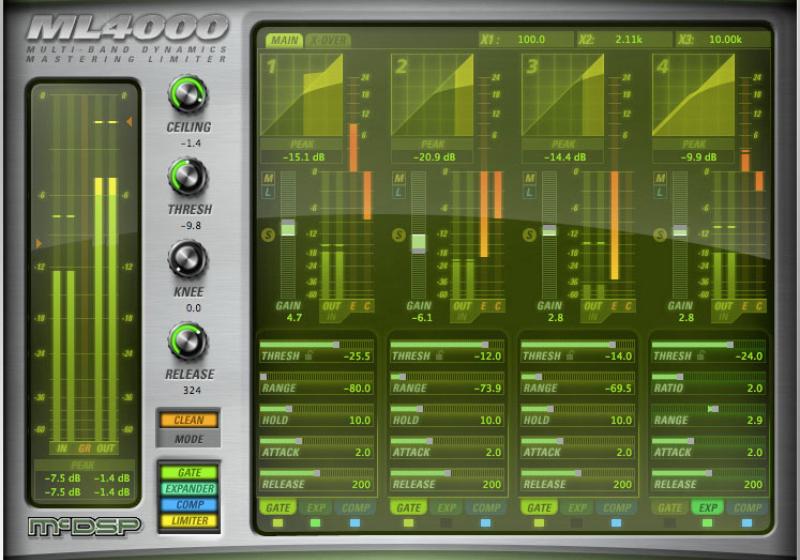Adjust the master Thresh knob
The height and width of the screenshot is (560, 800).
[188, 176]
